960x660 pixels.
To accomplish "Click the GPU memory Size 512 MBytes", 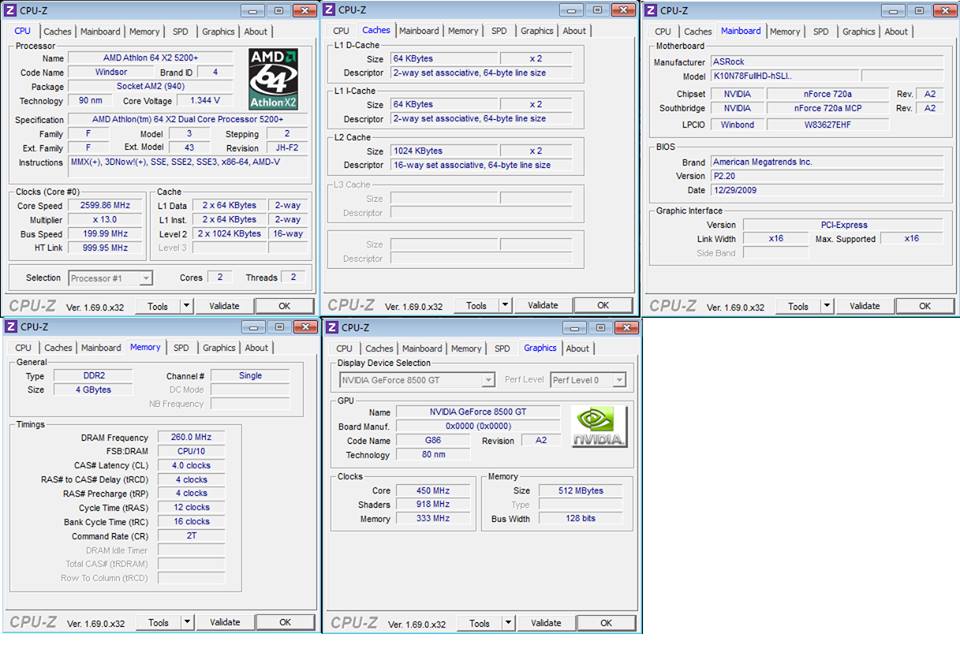I will click(580, 490).
